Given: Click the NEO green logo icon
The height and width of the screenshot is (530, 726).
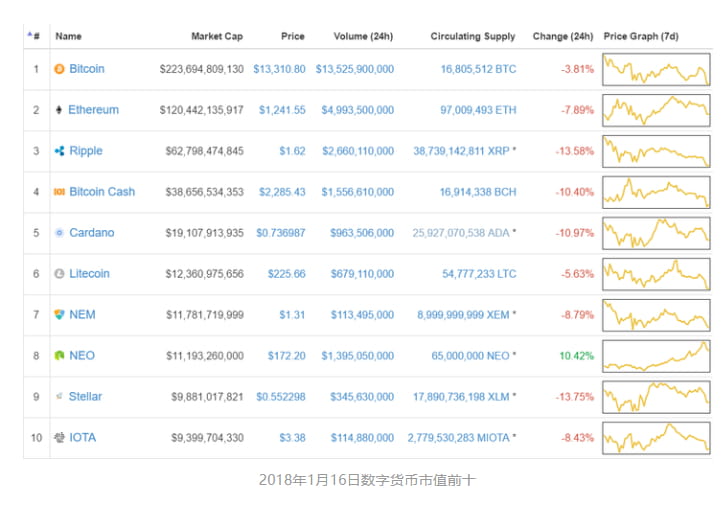Looking at the screenshot, I should pyautogui.click(x=59, y=355).
